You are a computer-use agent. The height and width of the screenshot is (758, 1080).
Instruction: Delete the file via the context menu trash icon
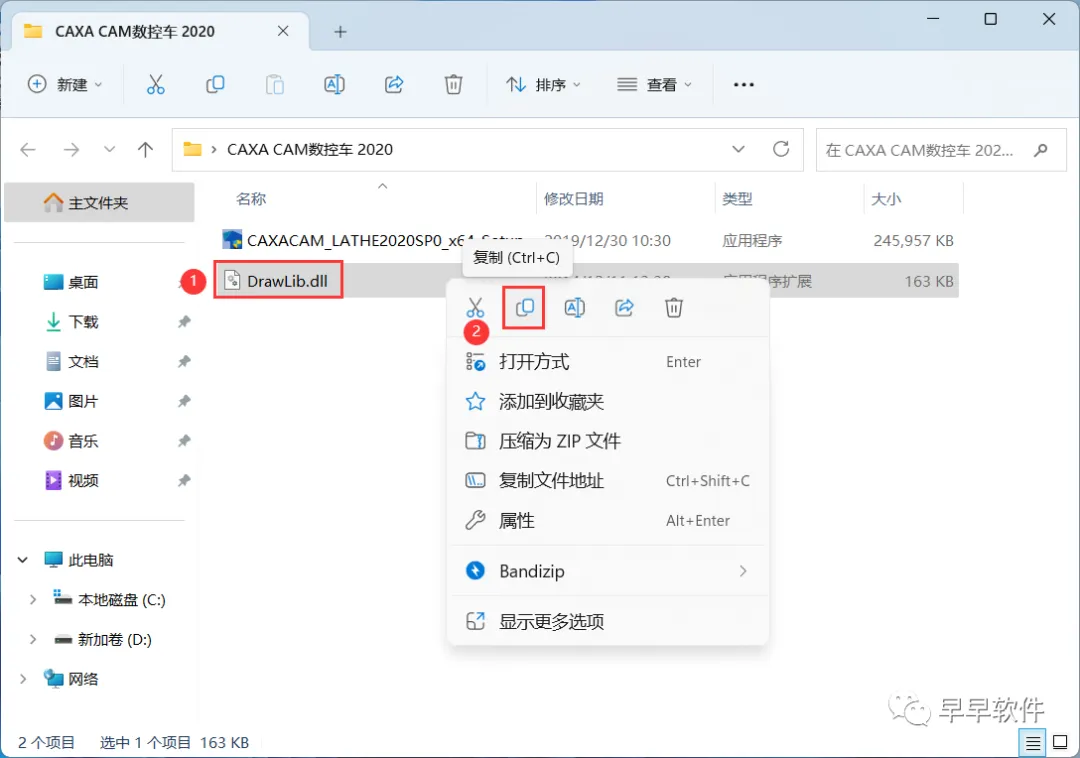(x=674, y=307)
